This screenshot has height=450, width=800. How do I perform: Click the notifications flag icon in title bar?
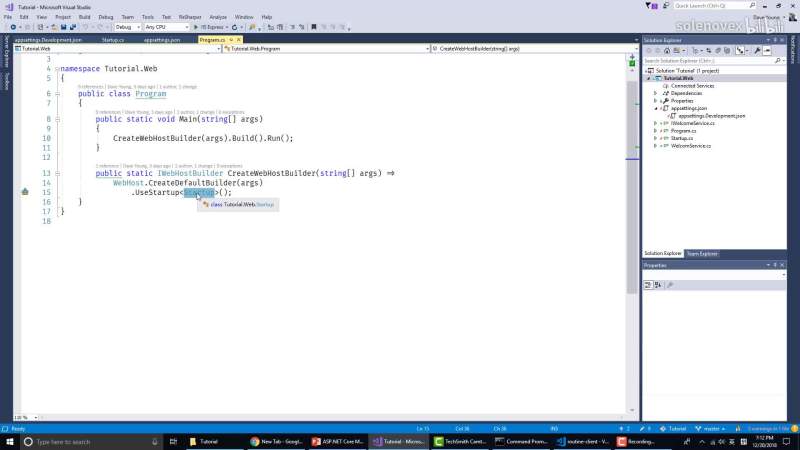pos(651,6)
